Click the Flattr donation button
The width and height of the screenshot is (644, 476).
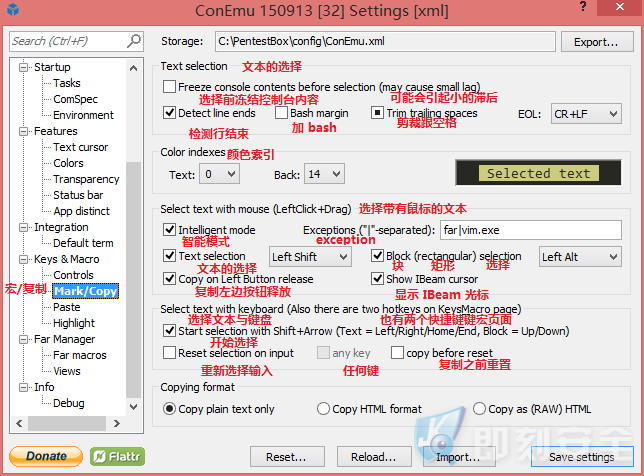[117, 456]
